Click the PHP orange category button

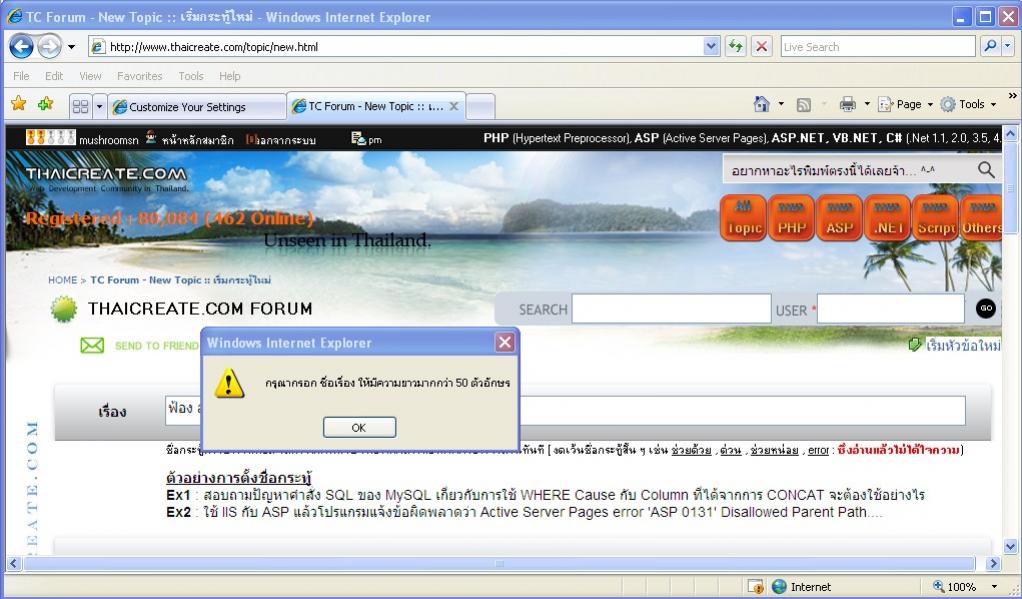pyautogui.click(x=791, y=218)
